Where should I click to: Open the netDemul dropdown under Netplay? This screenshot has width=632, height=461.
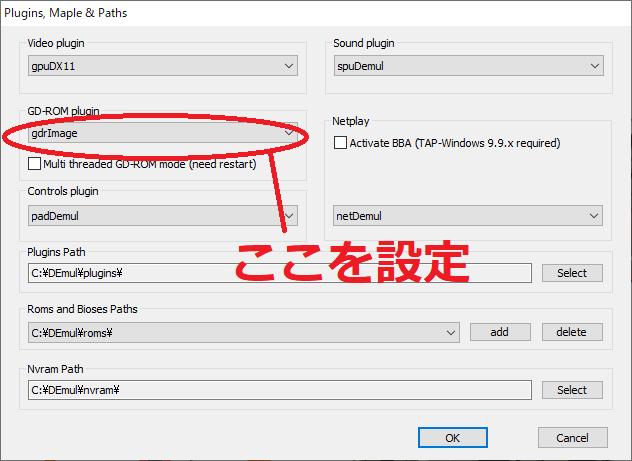(x=468, y=216)
